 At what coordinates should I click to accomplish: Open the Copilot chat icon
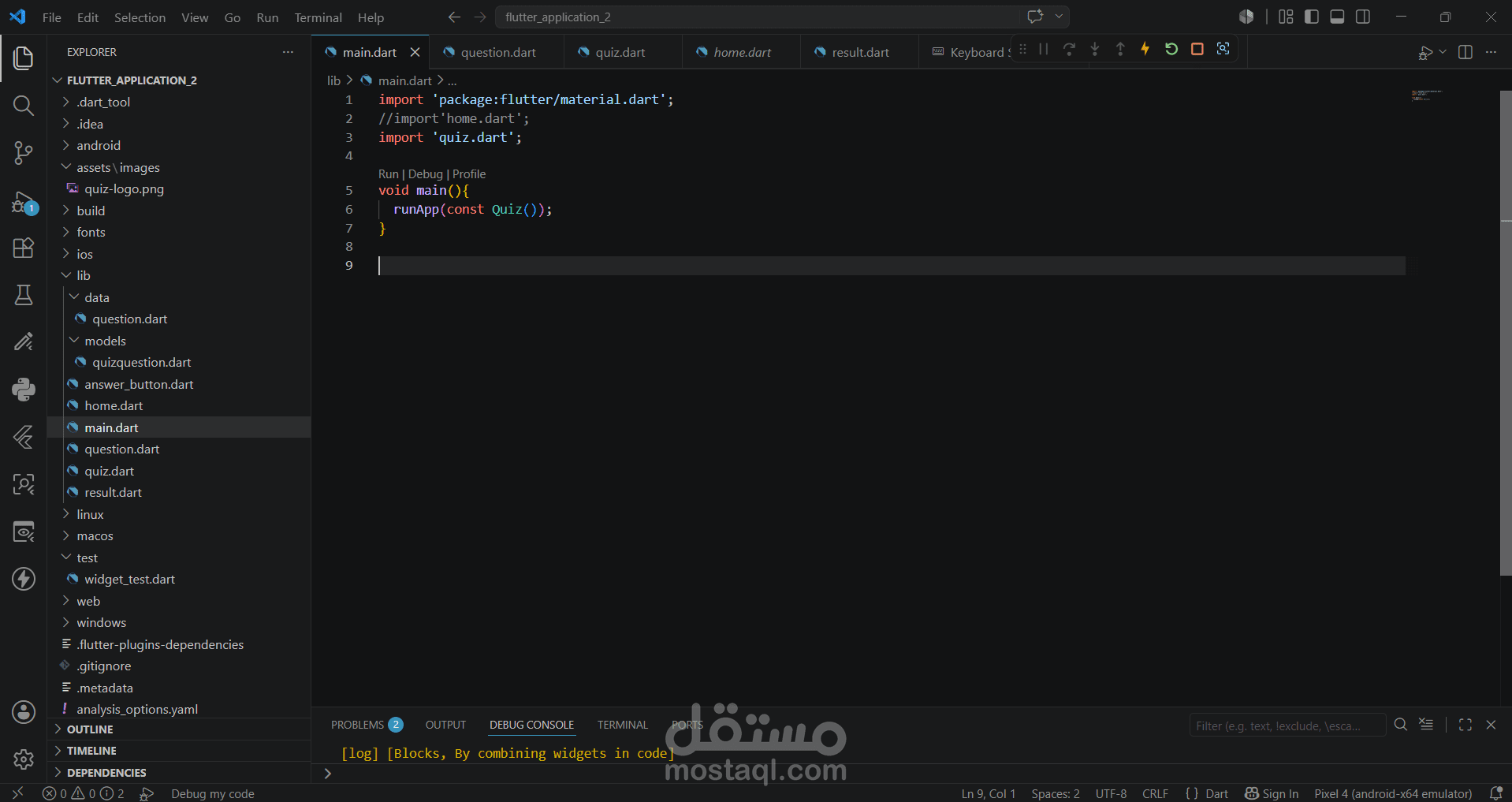tap(1035, 17)
